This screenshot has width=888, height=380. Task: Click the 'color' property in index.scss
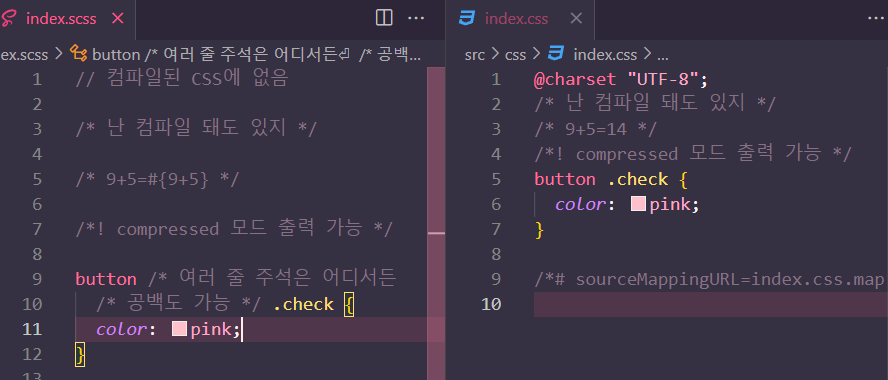coord(122,329)
